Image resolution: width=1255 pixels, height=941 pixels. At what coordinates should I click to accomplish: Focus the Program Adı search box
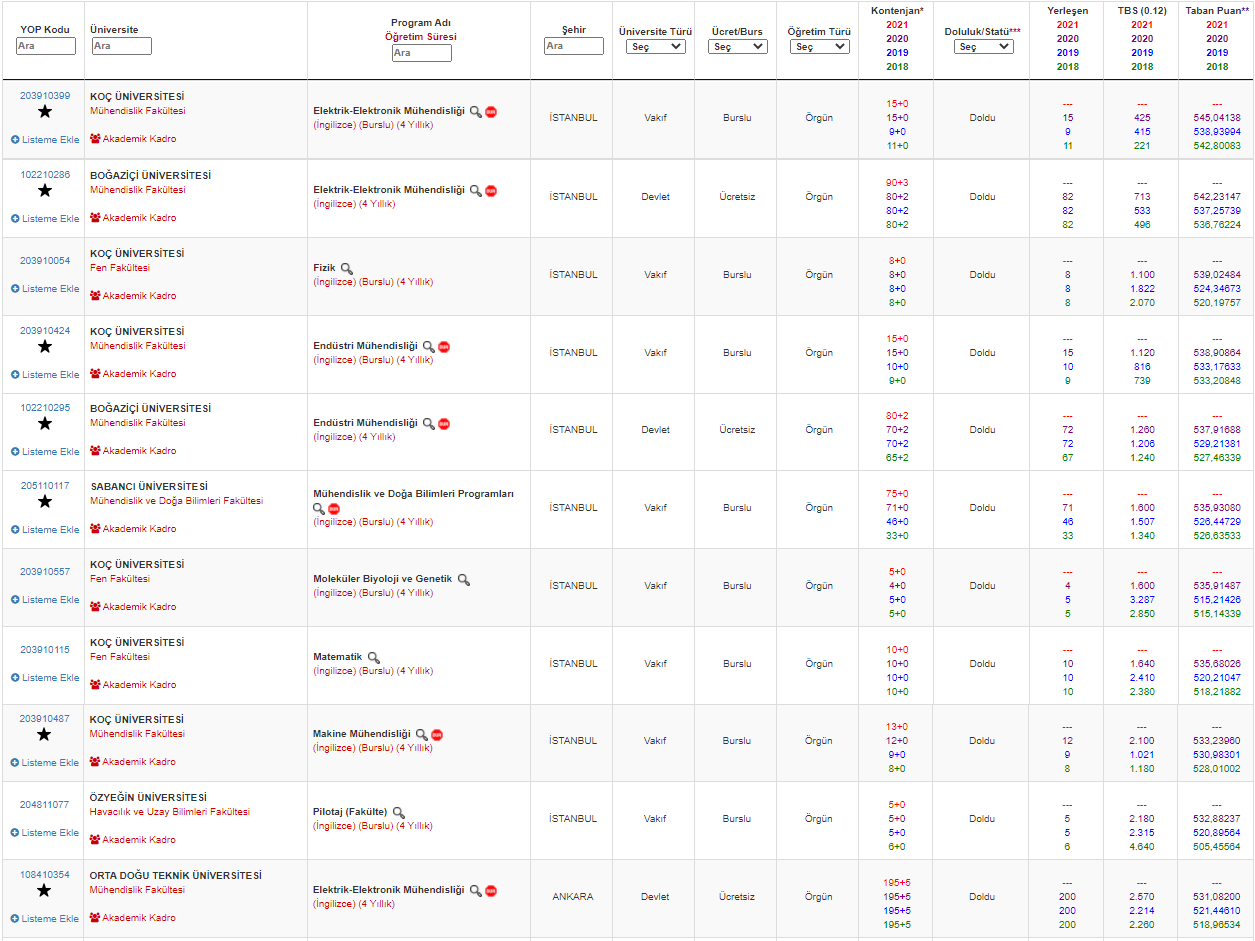tap(422, 53)
